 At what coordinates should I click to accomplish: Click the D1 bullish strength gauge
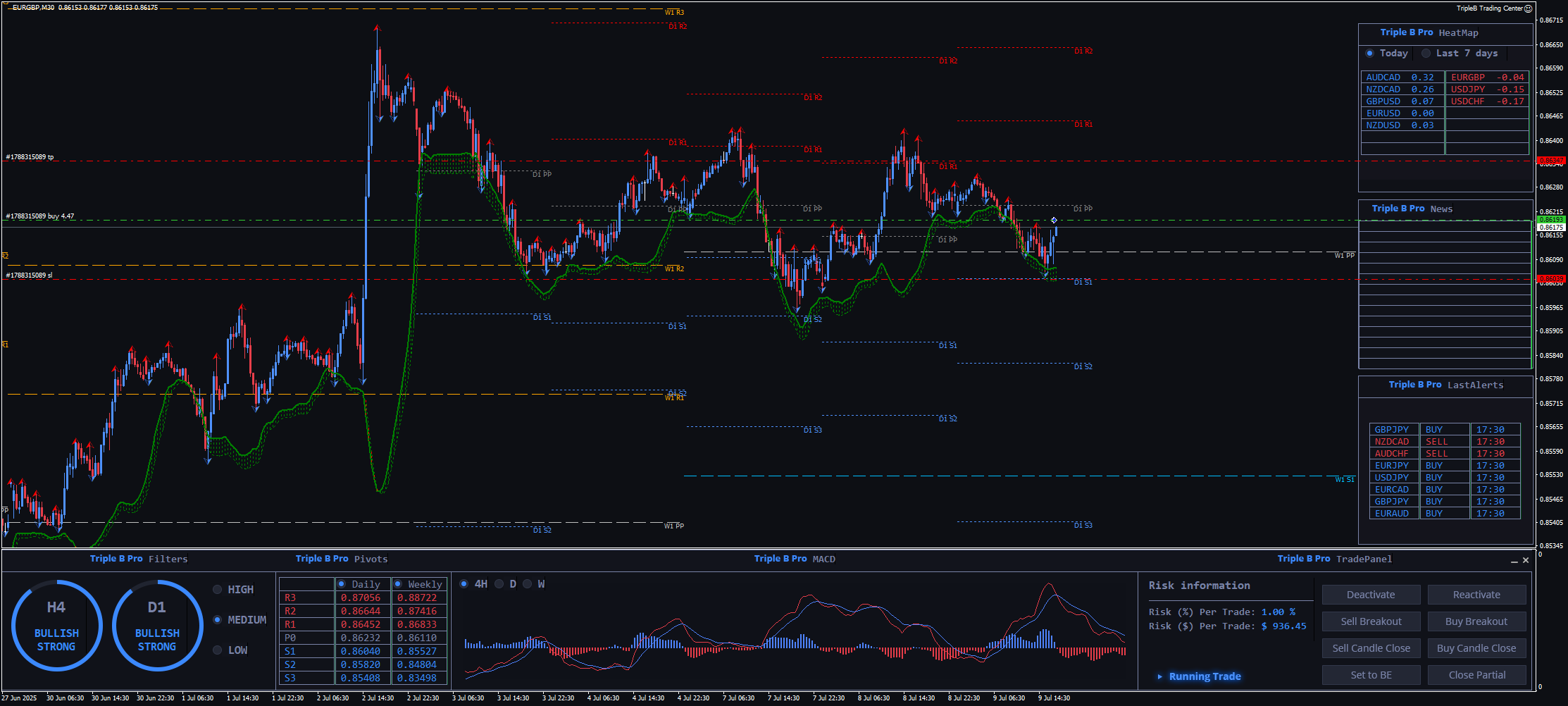(157, 626)
